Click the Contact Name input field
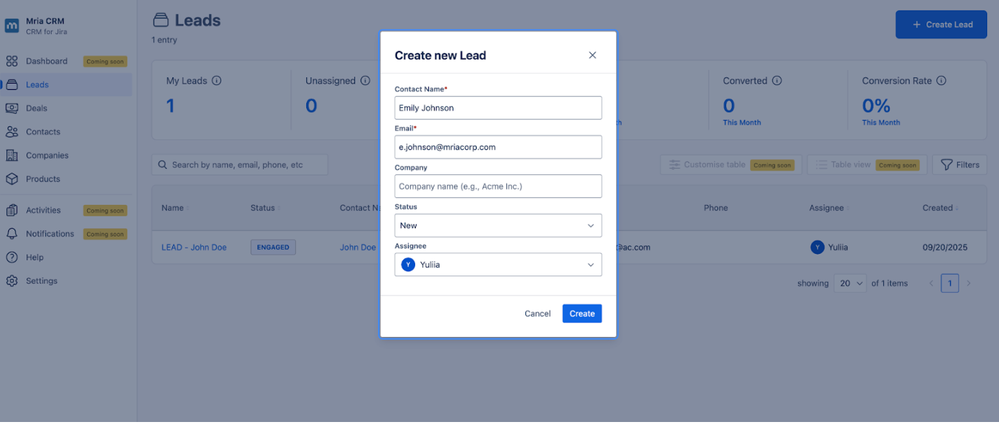 coord(498,108)
